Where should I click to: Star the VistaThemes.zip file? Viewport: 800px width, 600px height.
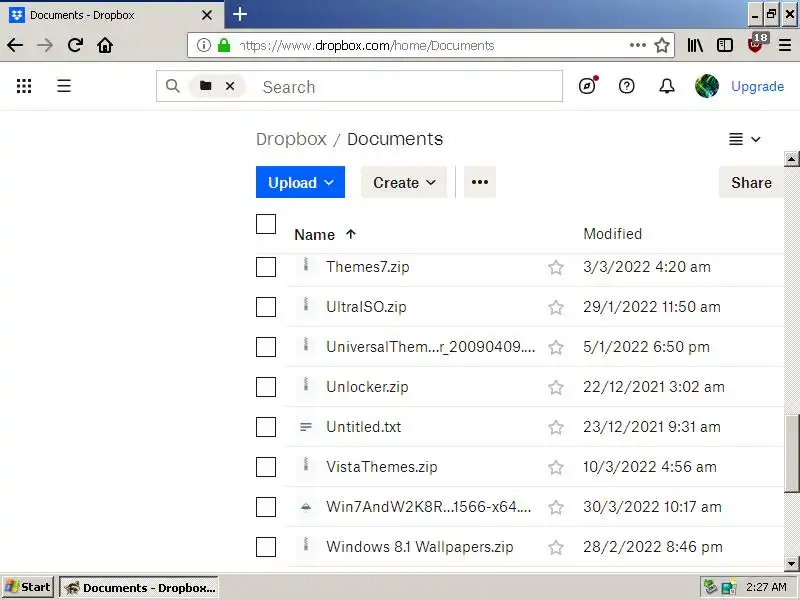pyautogui.click(x=556, y=468)
